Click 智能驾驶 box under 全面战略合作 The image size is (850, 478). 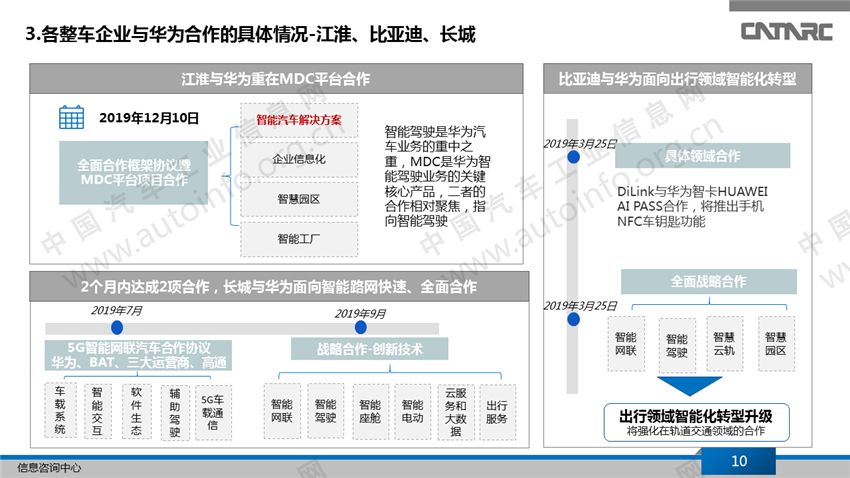[677, 346]
